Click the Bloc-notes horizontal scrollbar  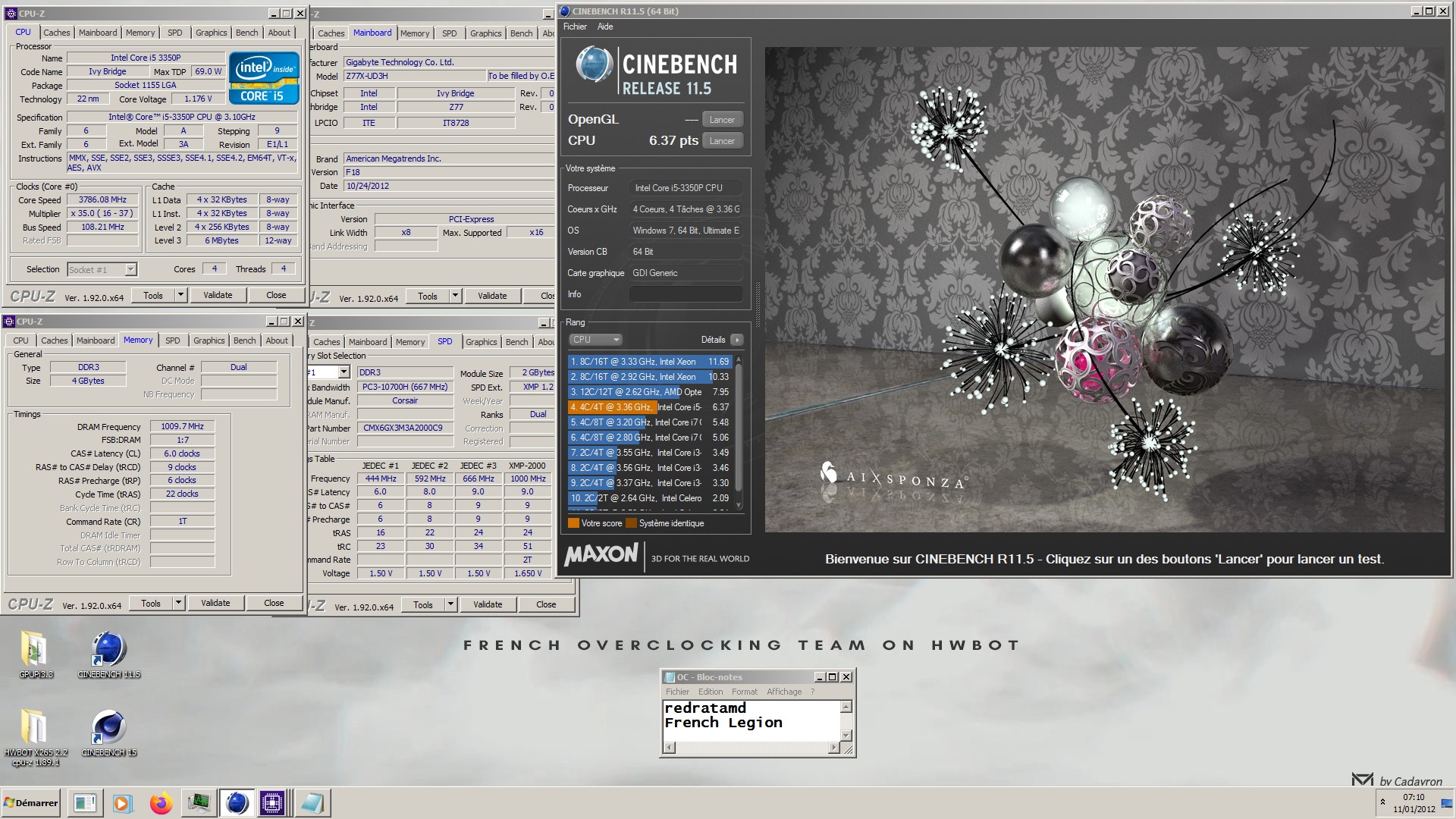point(752,748)
